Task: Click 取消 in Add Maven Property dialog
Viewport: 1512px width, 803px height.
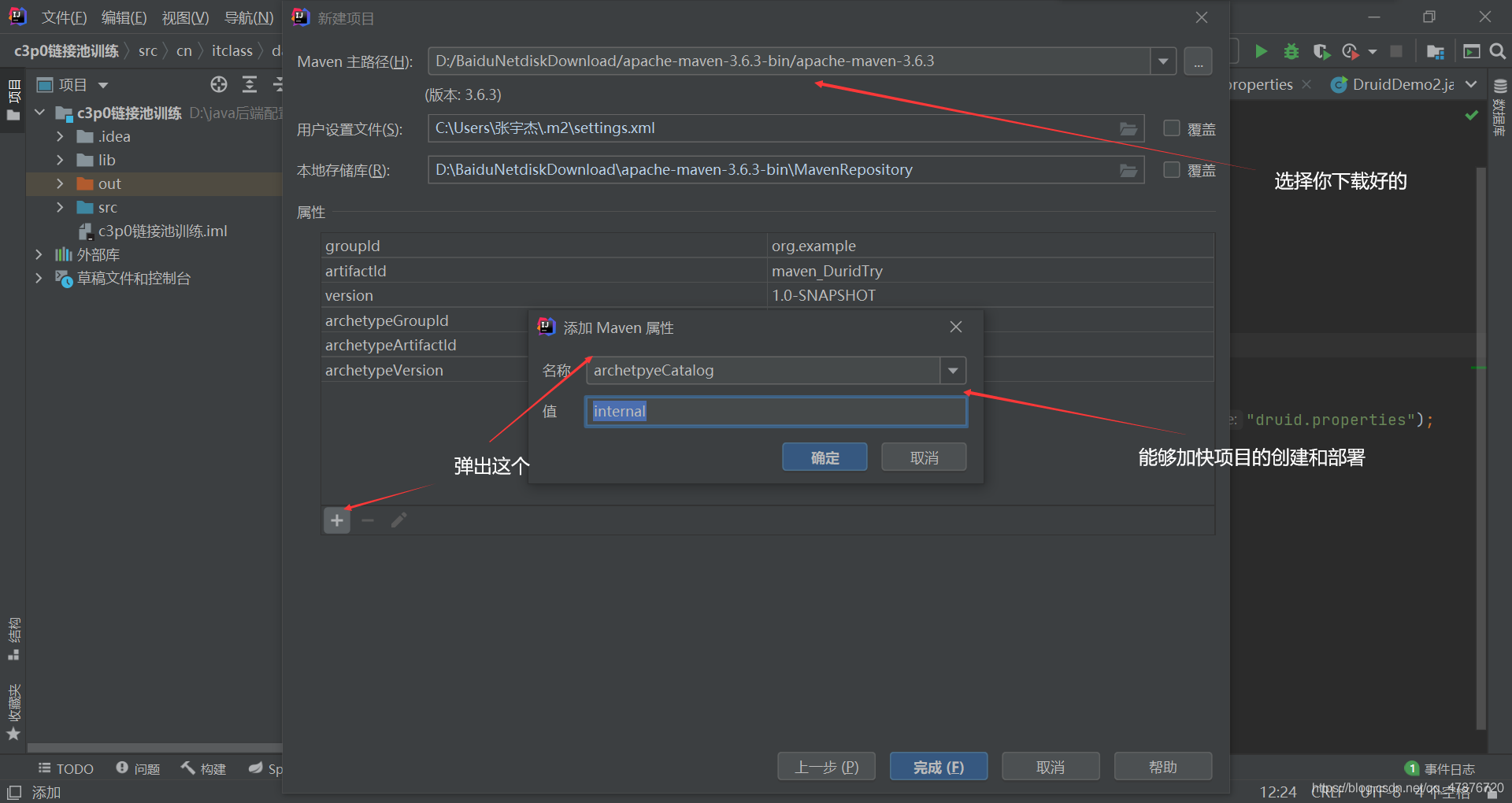Action: 924,457
